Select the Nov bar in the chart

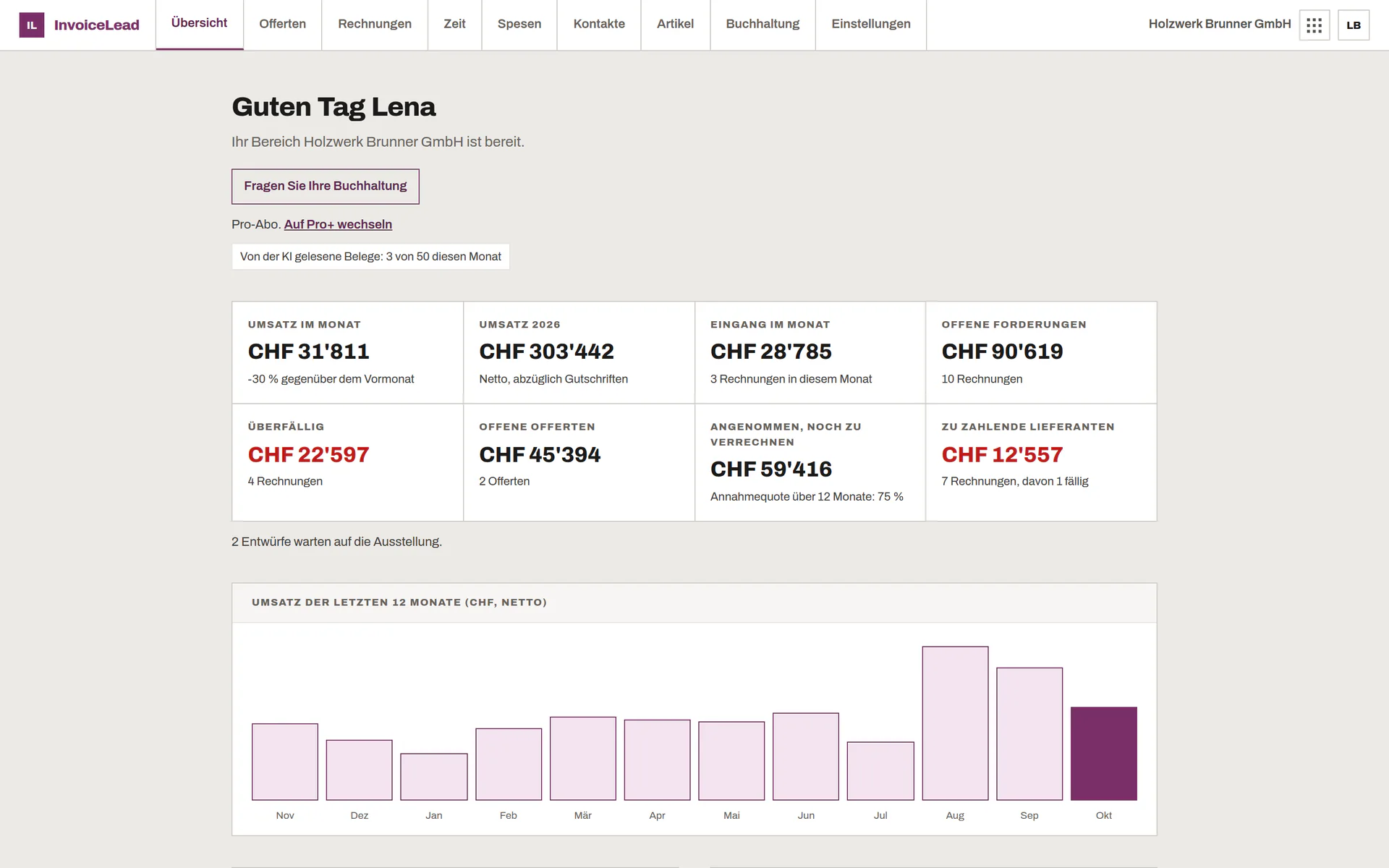pyautogui.click(x=285, y=762)
